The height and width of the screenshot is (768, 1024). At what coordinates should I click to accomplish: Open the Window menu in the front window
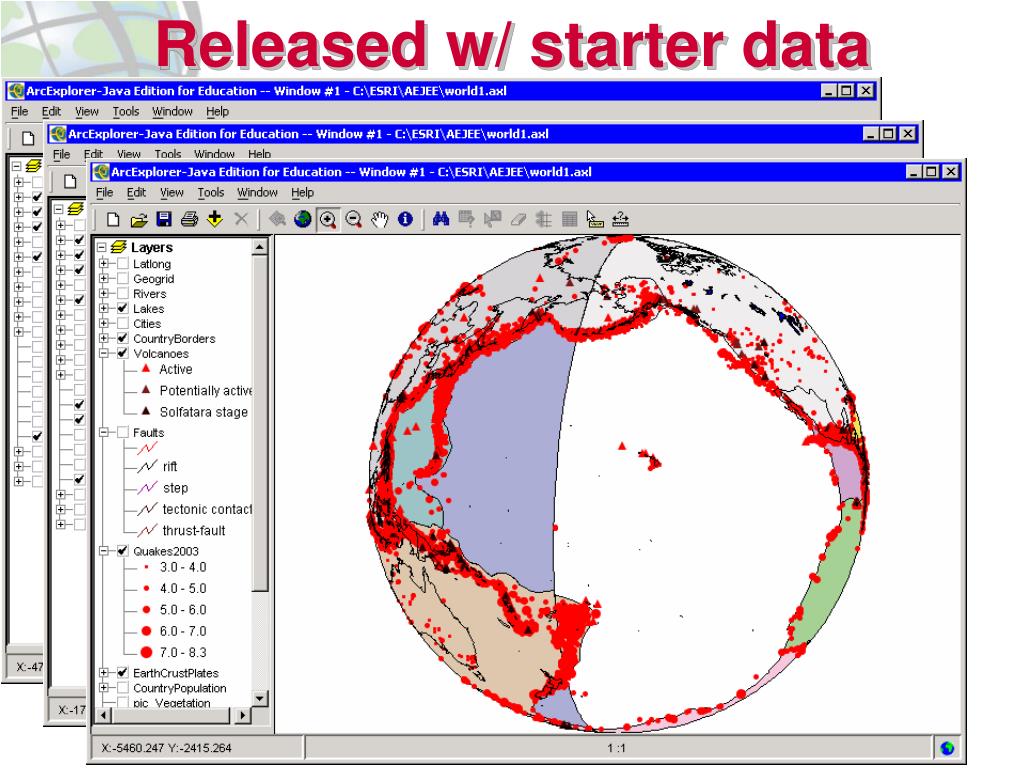(257, 193)
